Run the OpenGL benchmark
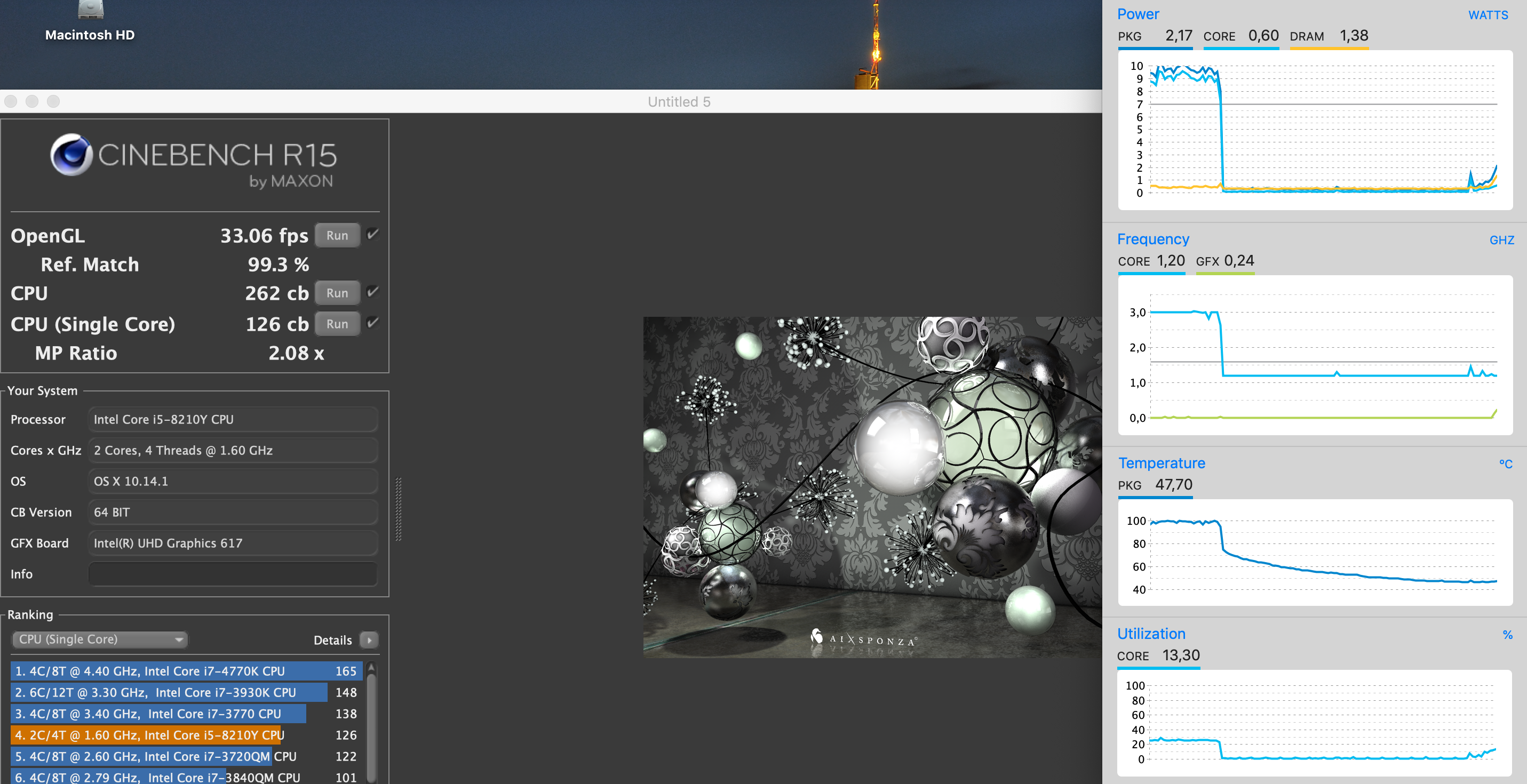The image size is (1527, 784). click(x=337, y=235)
